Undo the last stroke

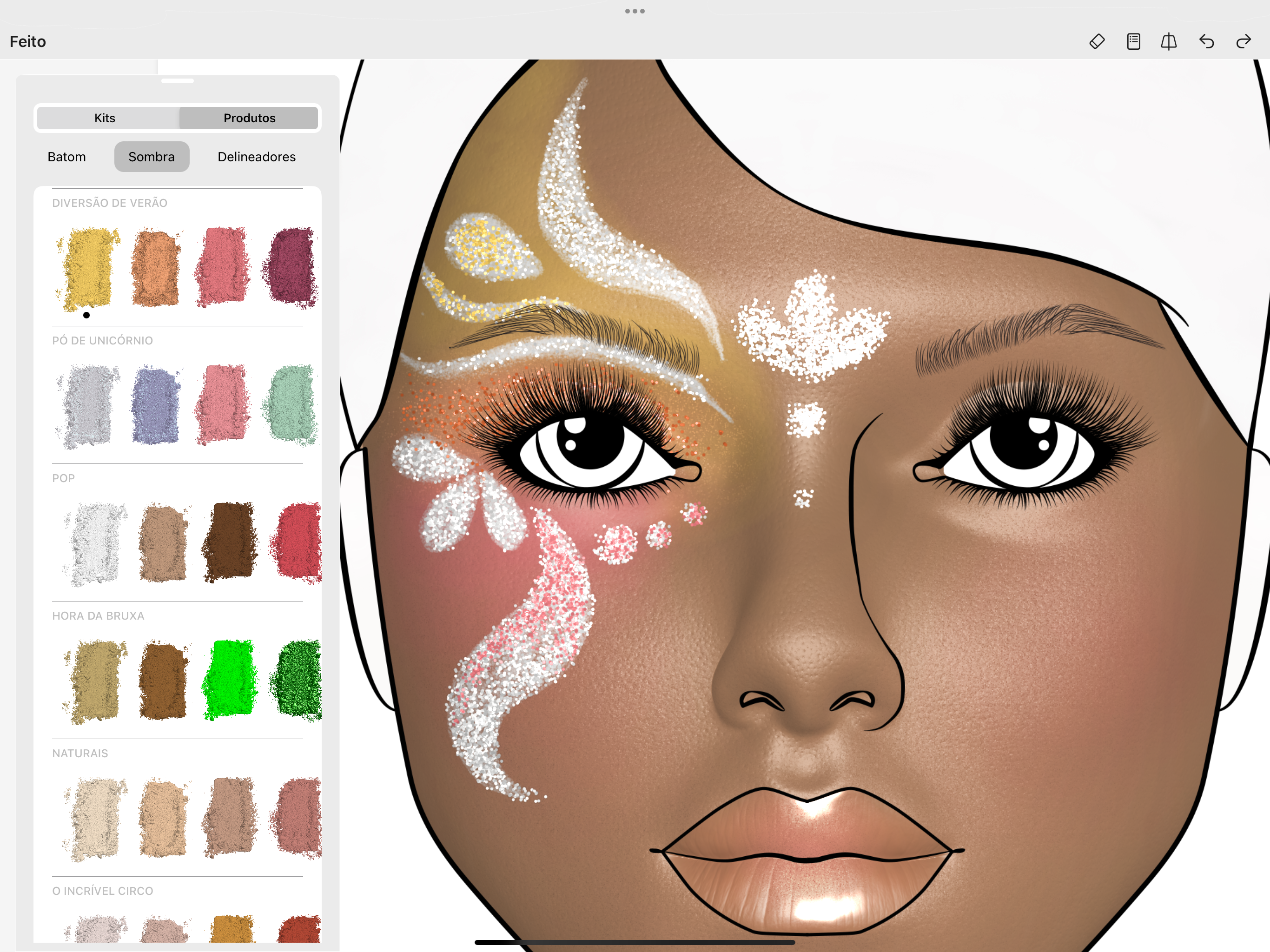pyautogui.click(x=1206, y=41)
